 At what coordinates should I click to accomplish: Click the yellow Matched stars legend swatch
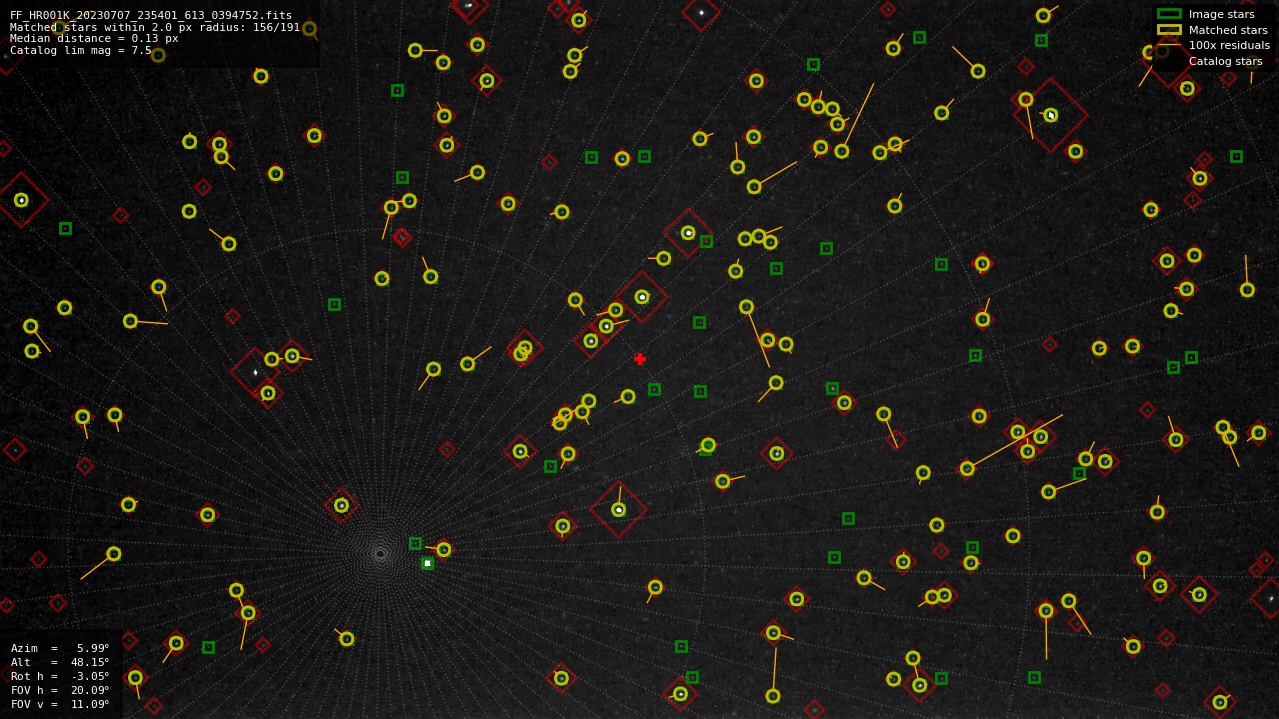pos(1169,30)
